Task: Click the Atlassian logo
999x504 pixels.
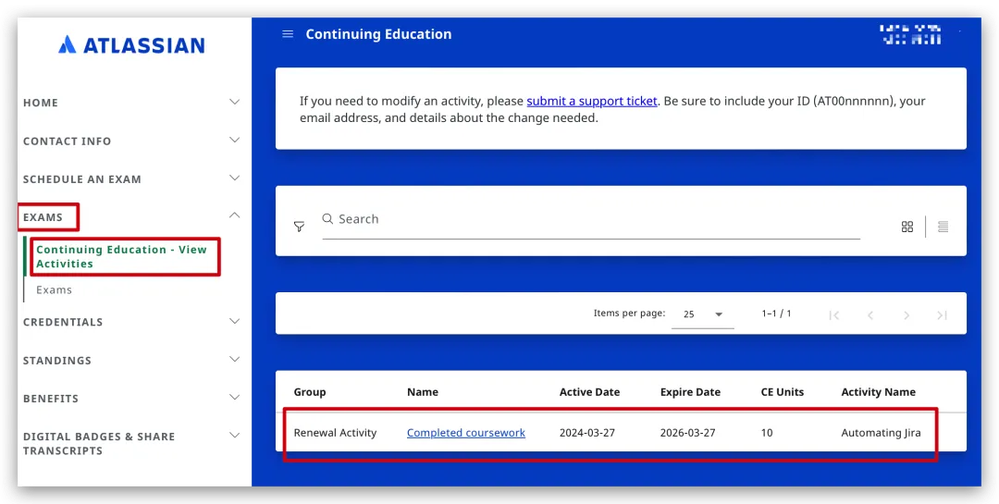Action: (131, 45)
